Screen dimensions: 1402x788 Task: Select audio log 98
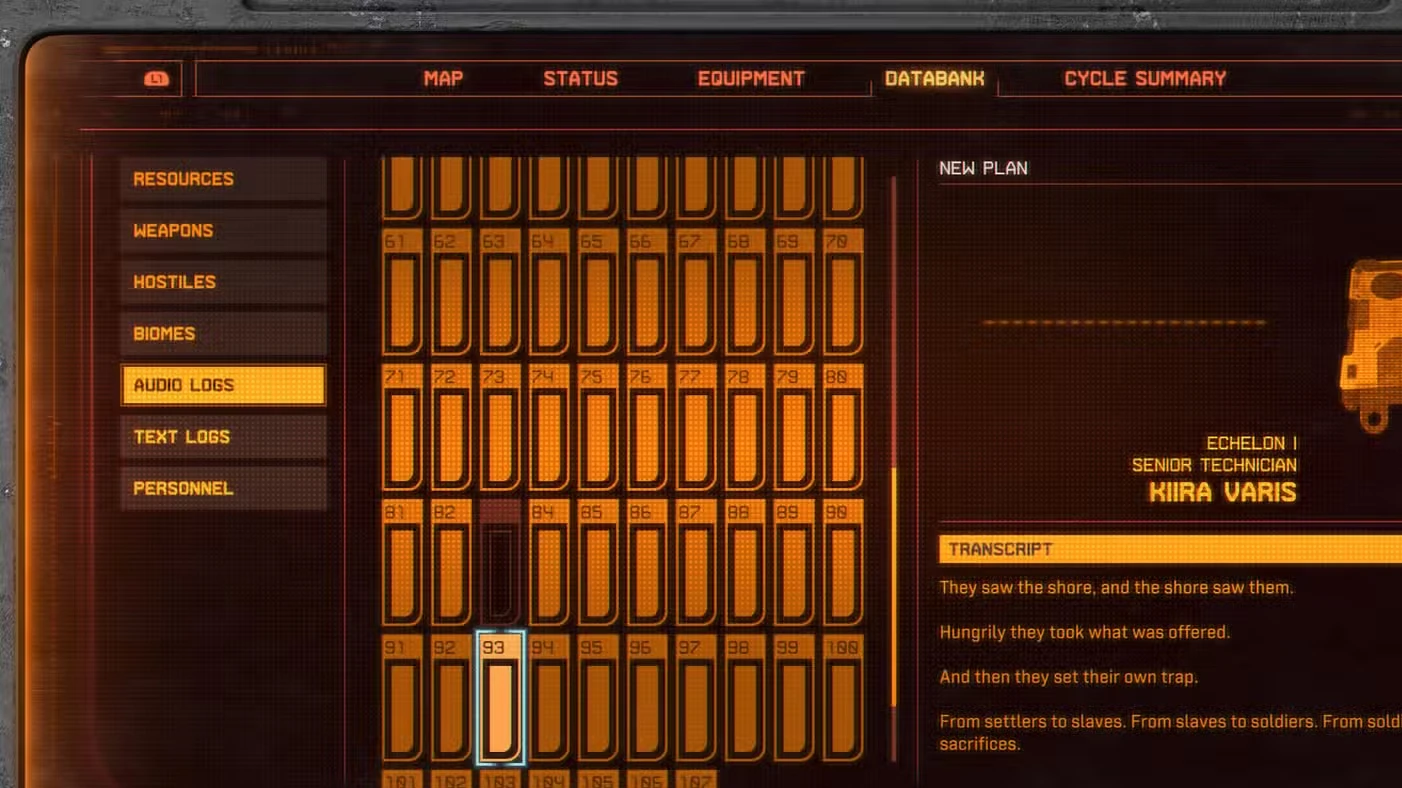(745, 698)
